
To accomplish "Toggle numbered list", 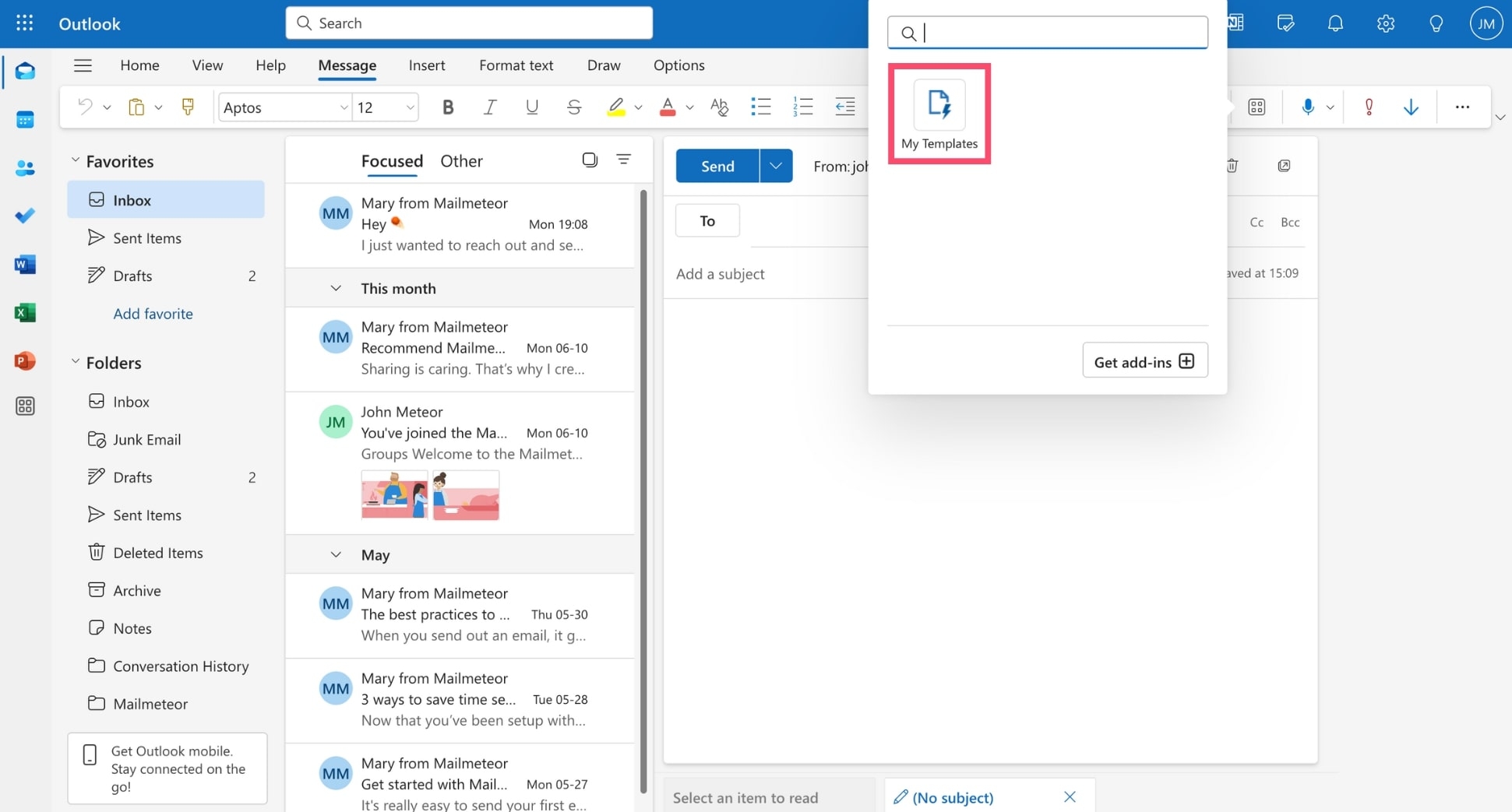I will 803,107.
